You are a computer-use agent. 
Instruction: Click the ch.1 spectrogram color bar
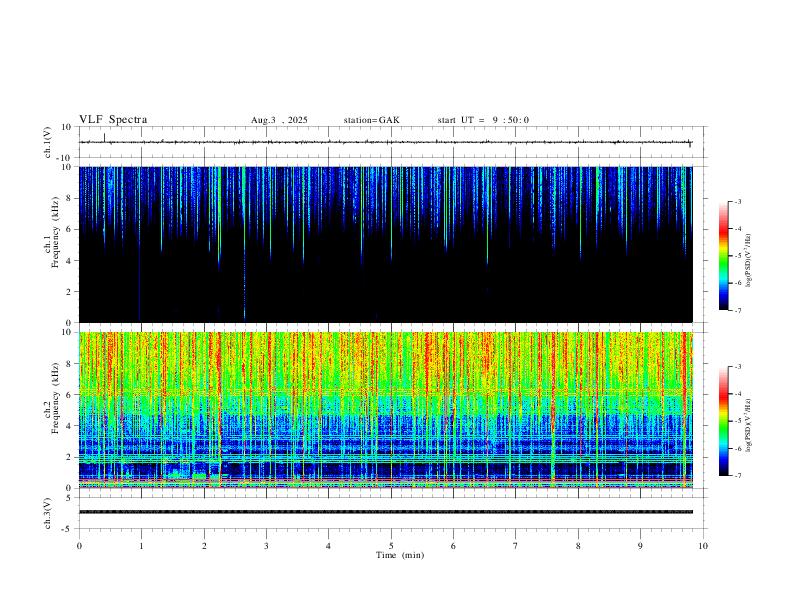point(723,256)
